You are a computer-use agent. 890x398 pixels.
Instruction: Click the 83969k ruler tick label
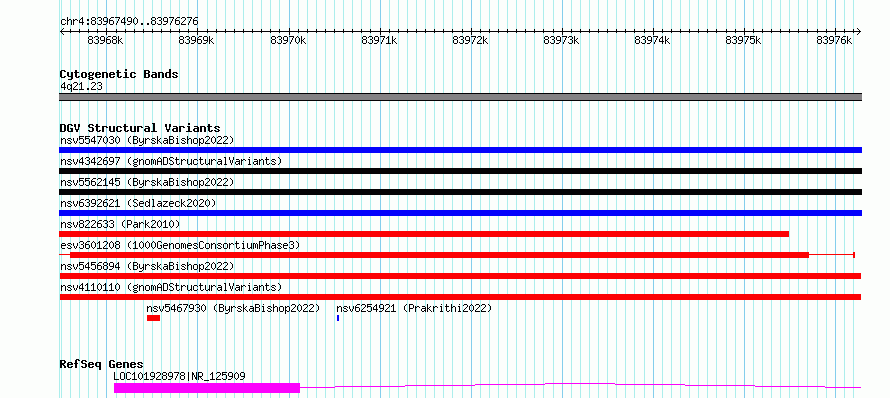[x=196, y=41]
